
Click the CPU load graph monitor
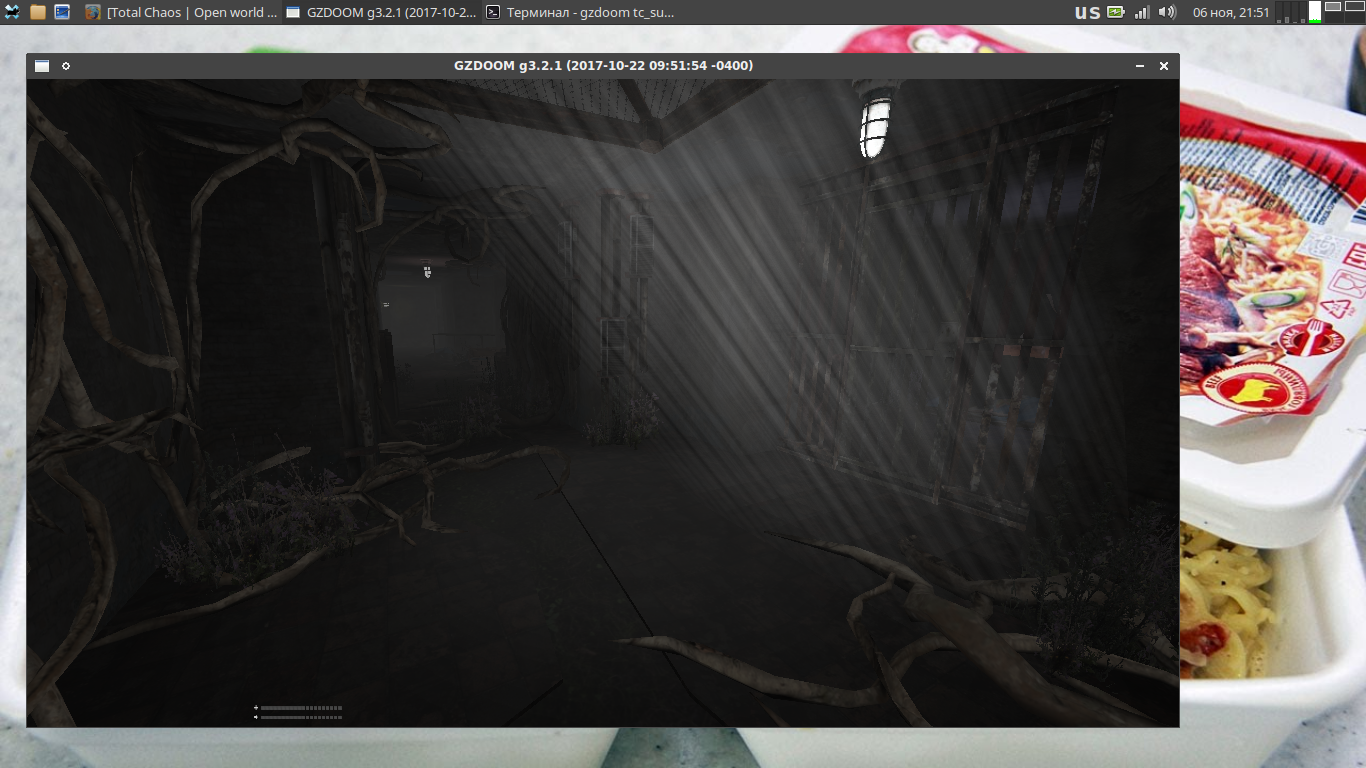tap(1292, 12)
